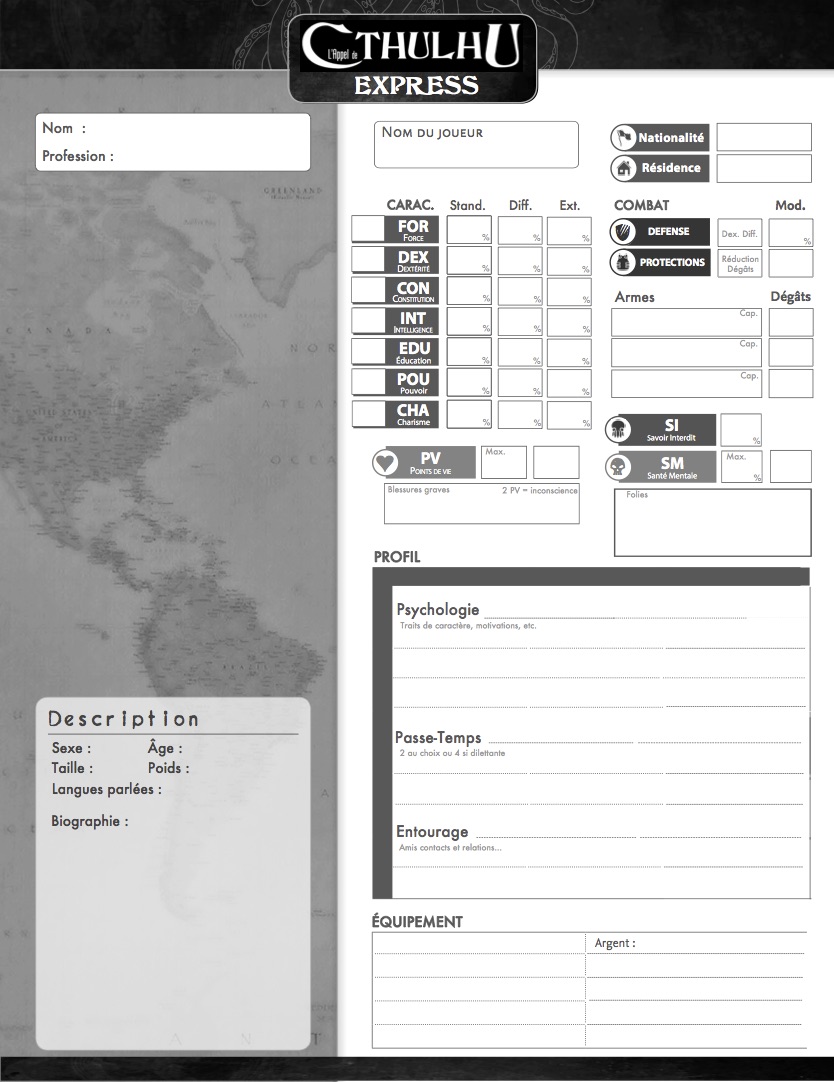Click the Passe-Temps heading
This screenshot has width=834, height=1082.
[x=438, y=738]
